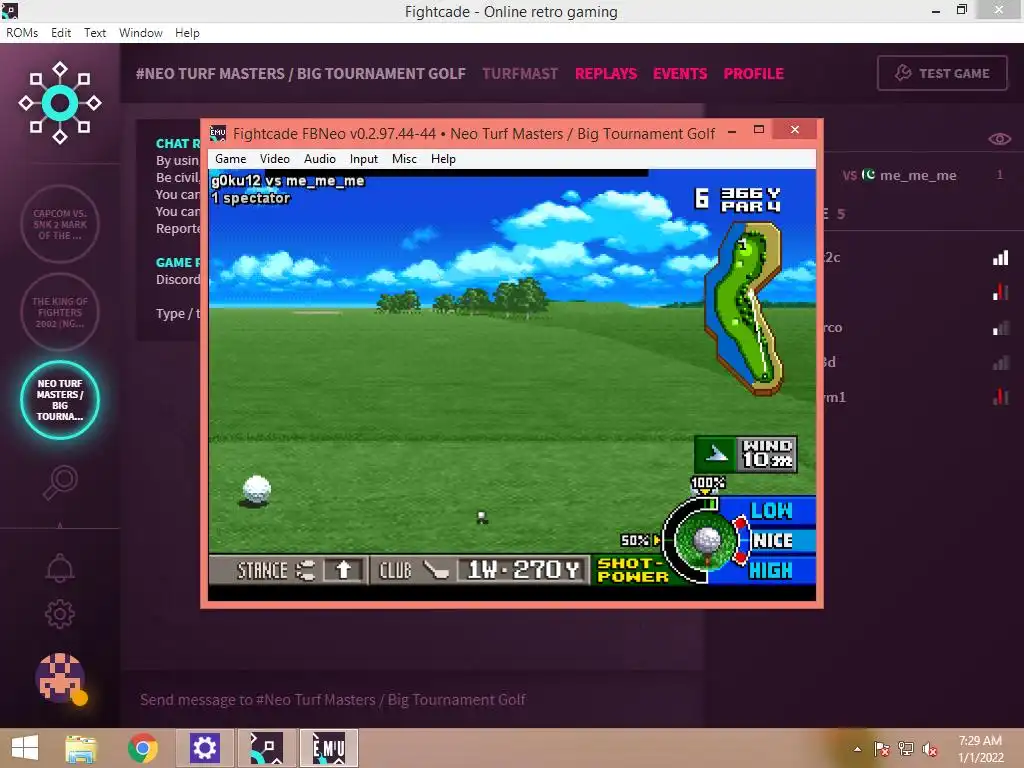Click the STANCE indicator in game HUD
Screen dimensions: 1024x768
288,570
